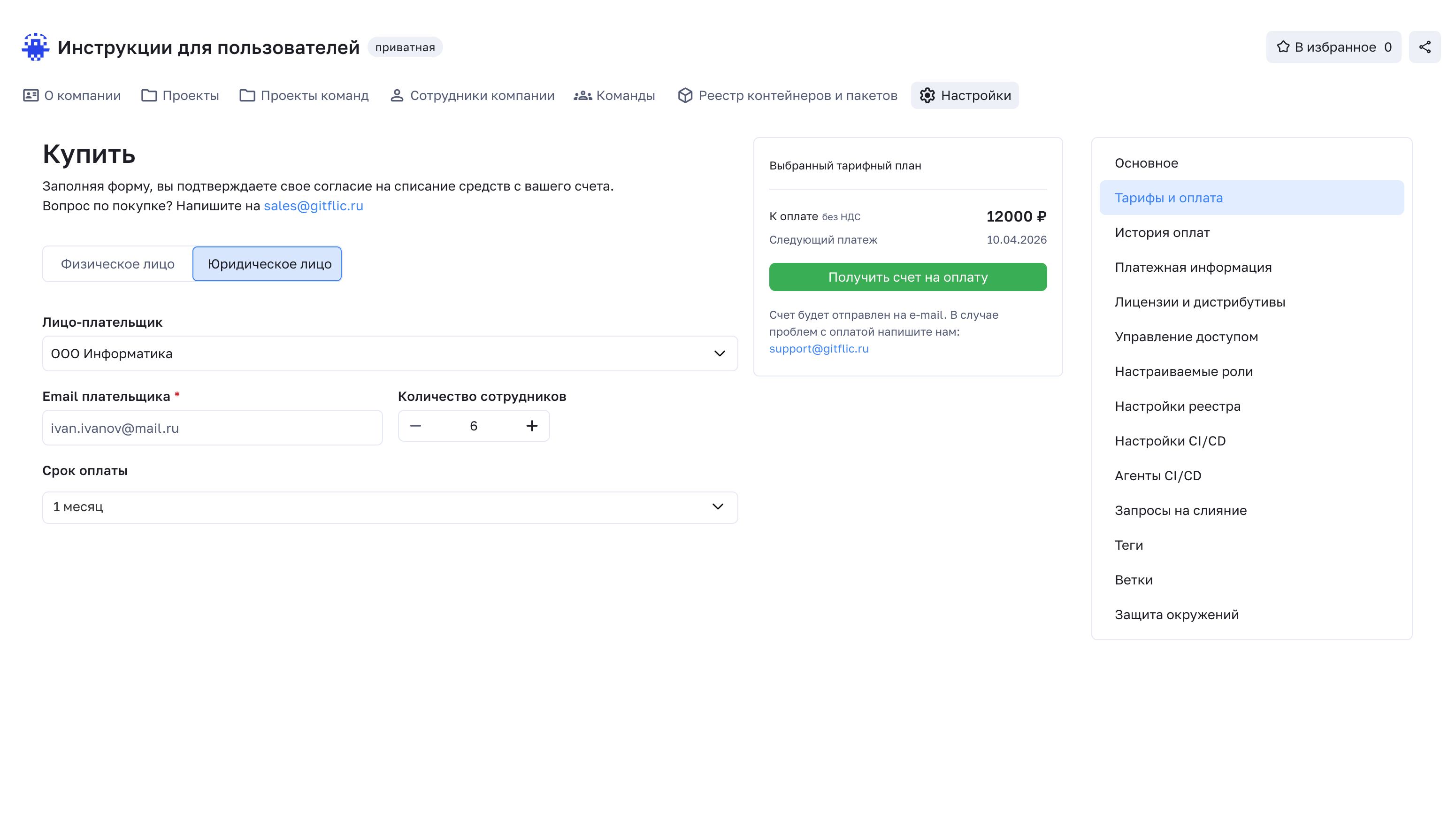Viewport: 1456px width, 829px height.
Task: Expand the Лицо-плательщик dropdown
Action: (390, 353)
